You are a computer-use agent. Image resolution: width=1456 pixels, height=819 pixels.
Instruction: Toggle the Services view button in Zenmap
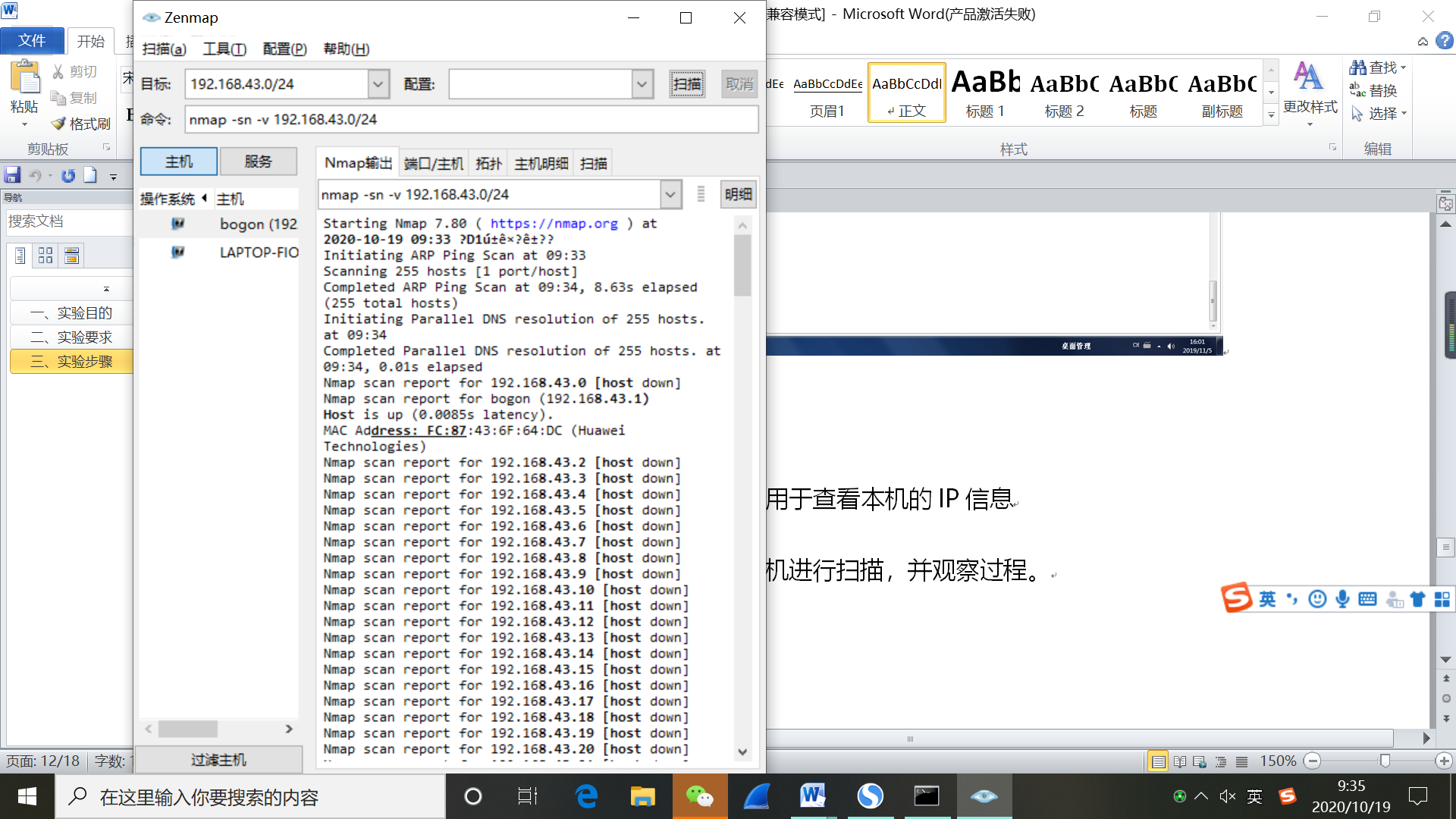[x=258, y=162]
